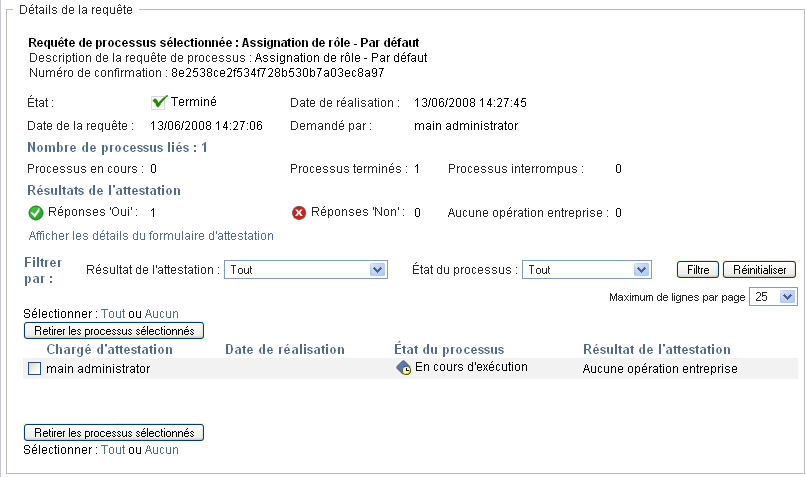This screenshot has width=806, height=477.
Task: Sort by Date de réalisation column header
Action: pyautogui.click(x=285, y=349)
